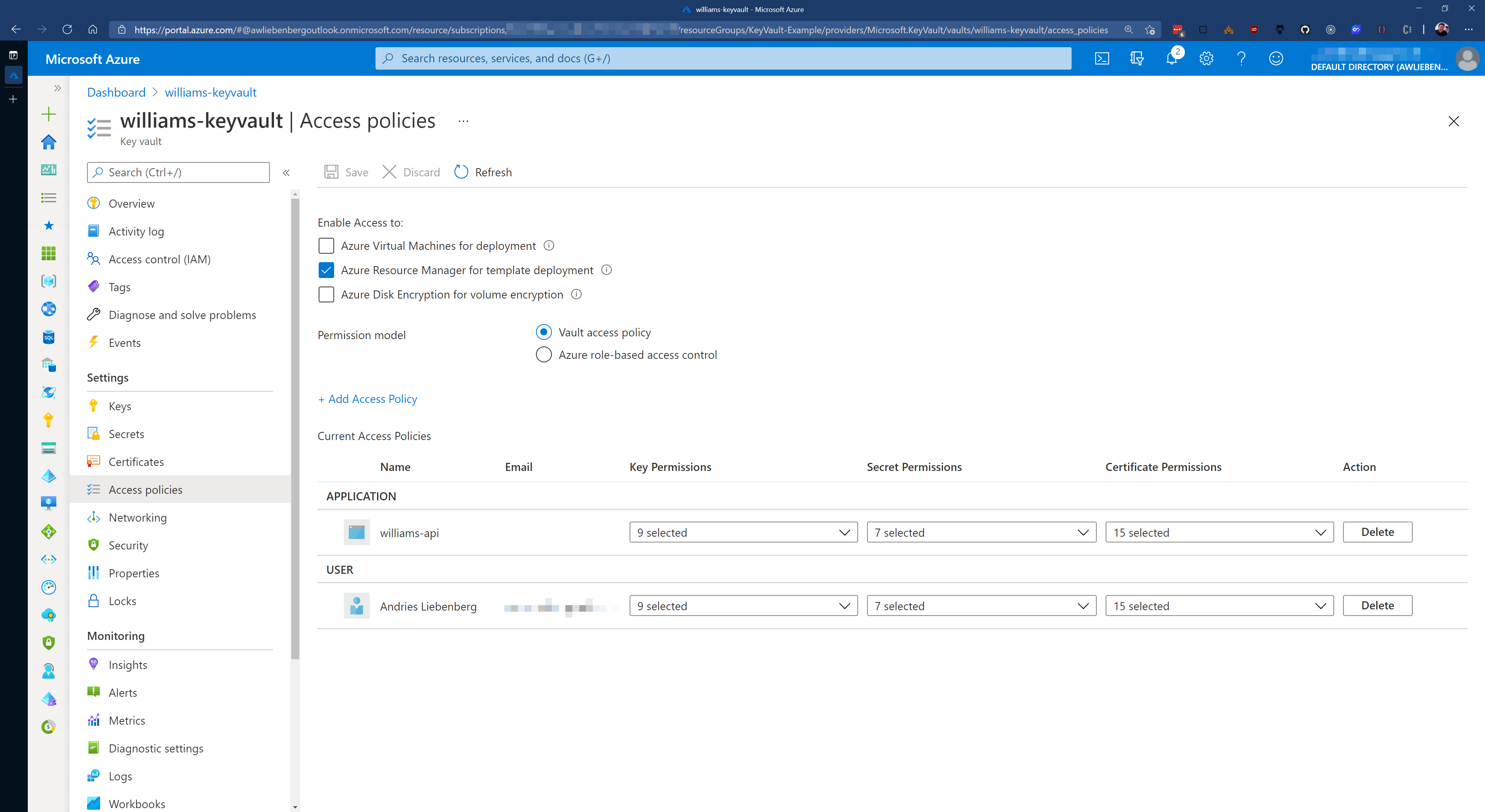Go to Networking in sidebar menu
1485x812 pixels.
[137, 517]
